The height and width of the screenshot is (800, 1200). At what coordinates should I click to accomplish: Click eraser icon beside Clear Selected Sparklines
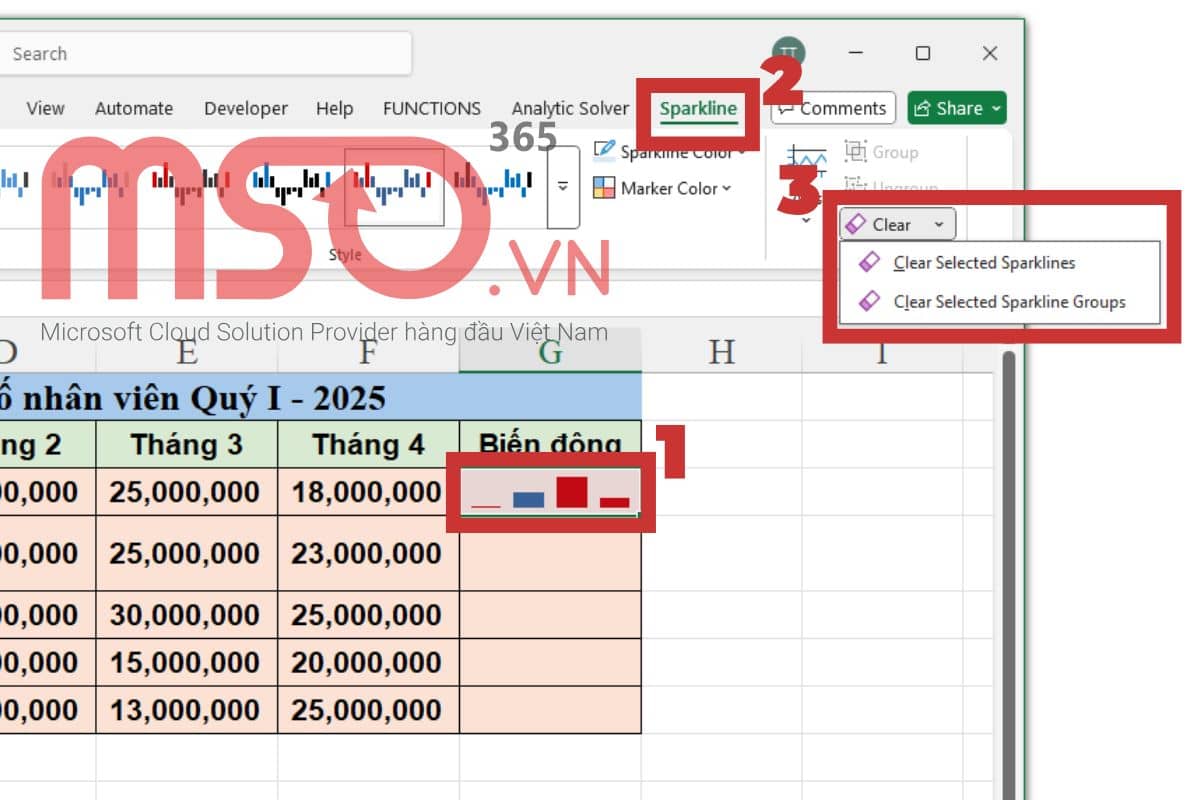871,262
